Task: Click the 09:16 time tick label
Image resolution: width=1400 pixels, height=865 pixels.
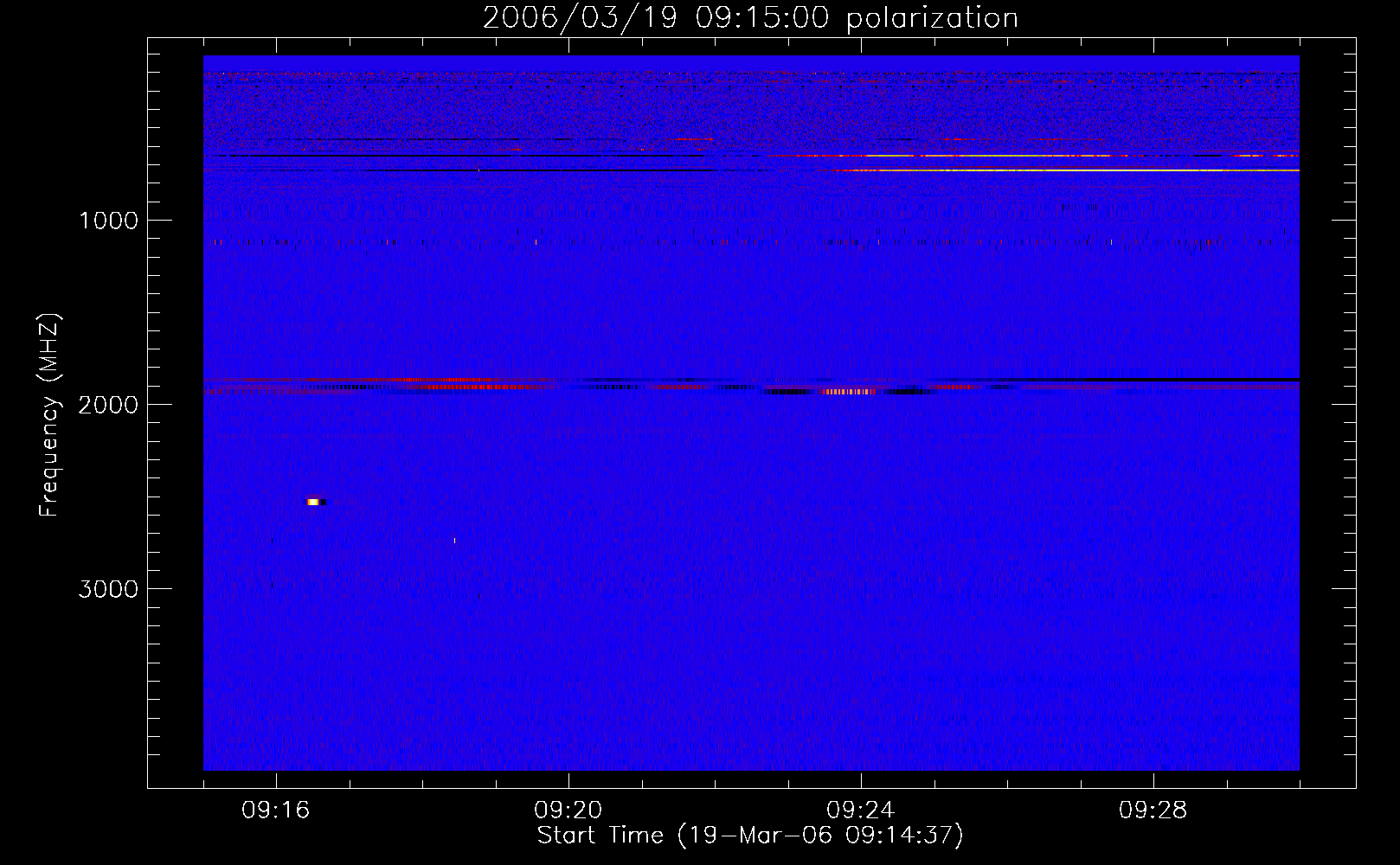Action: pos(276,811)
